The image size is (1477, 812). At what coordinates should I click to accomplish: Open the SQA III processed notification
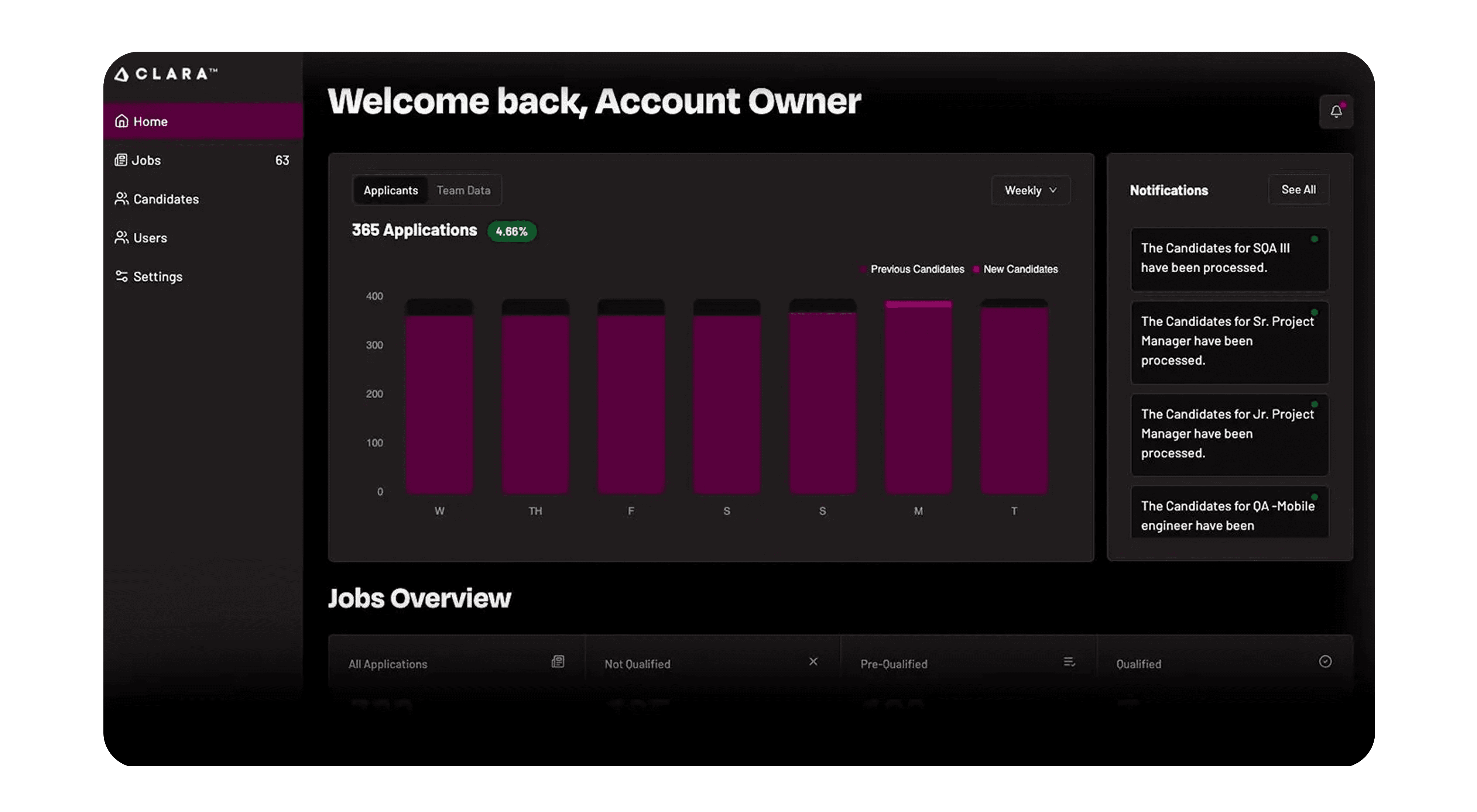tap(1229, 258)
